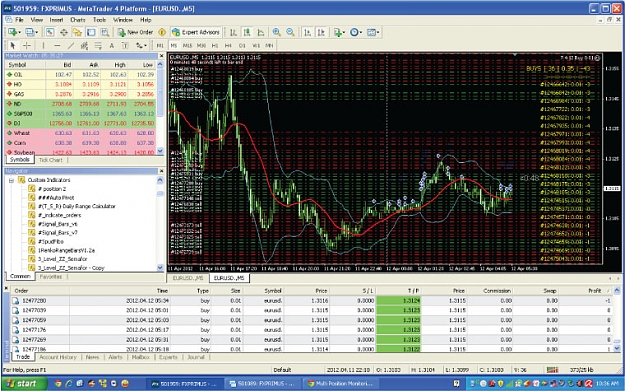Toggle the Data Window icon
The image size is (625, 391).
63,32
